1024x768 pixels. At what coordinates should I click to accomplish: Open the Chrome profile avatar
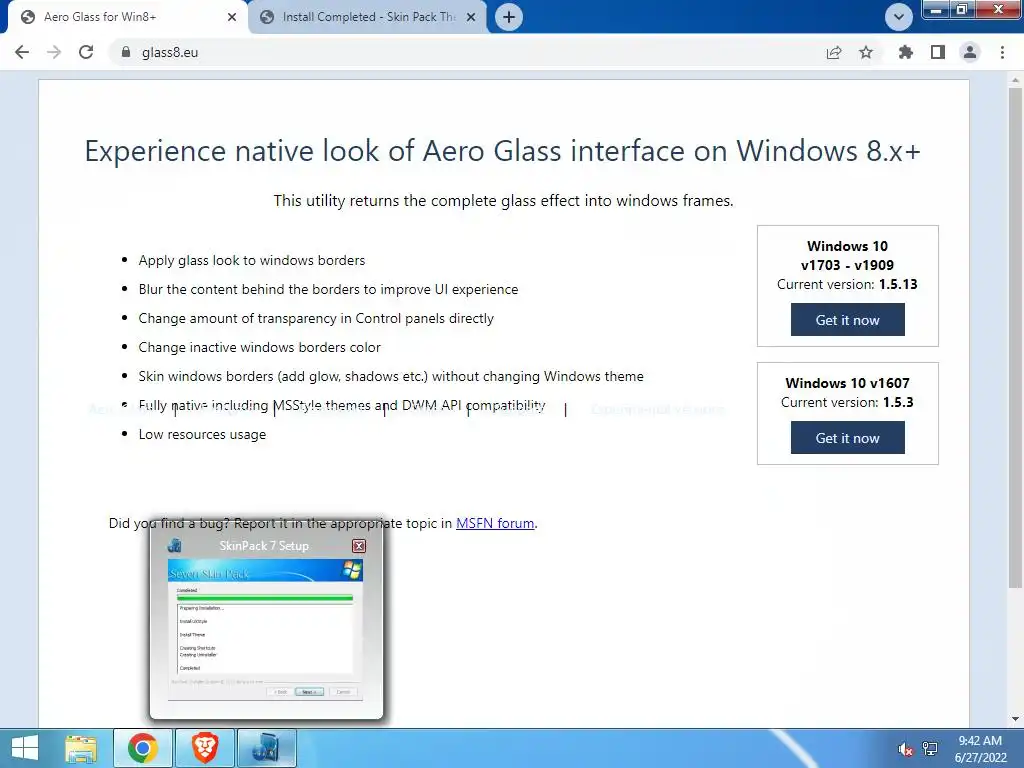coord(970,52)
